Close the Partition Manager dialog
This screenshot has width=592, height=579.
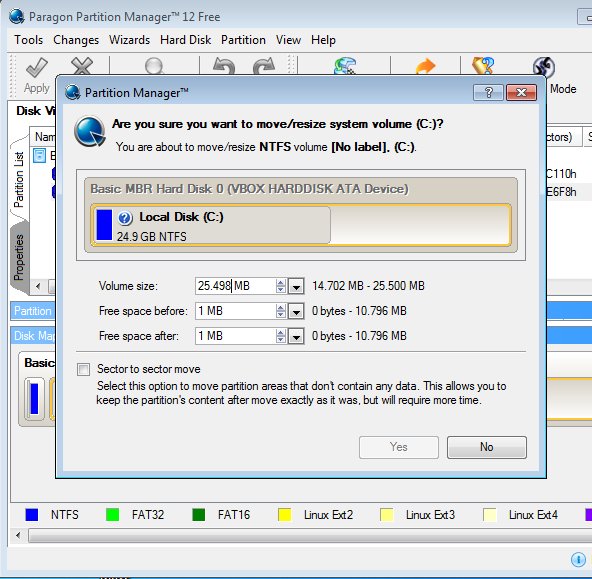pos(521,92)
